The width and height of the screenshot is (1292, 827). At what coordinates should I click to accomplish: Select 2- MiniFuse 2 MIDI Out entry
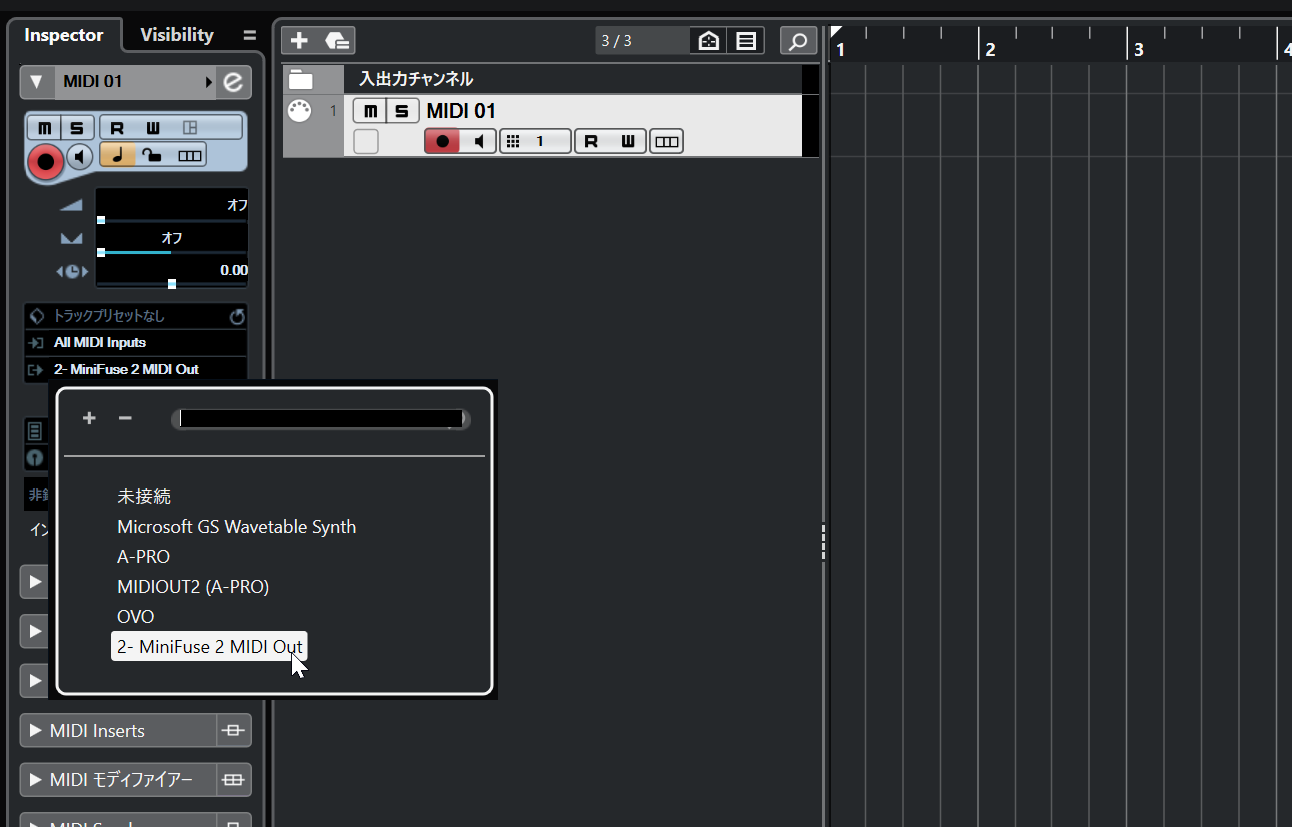210,647
